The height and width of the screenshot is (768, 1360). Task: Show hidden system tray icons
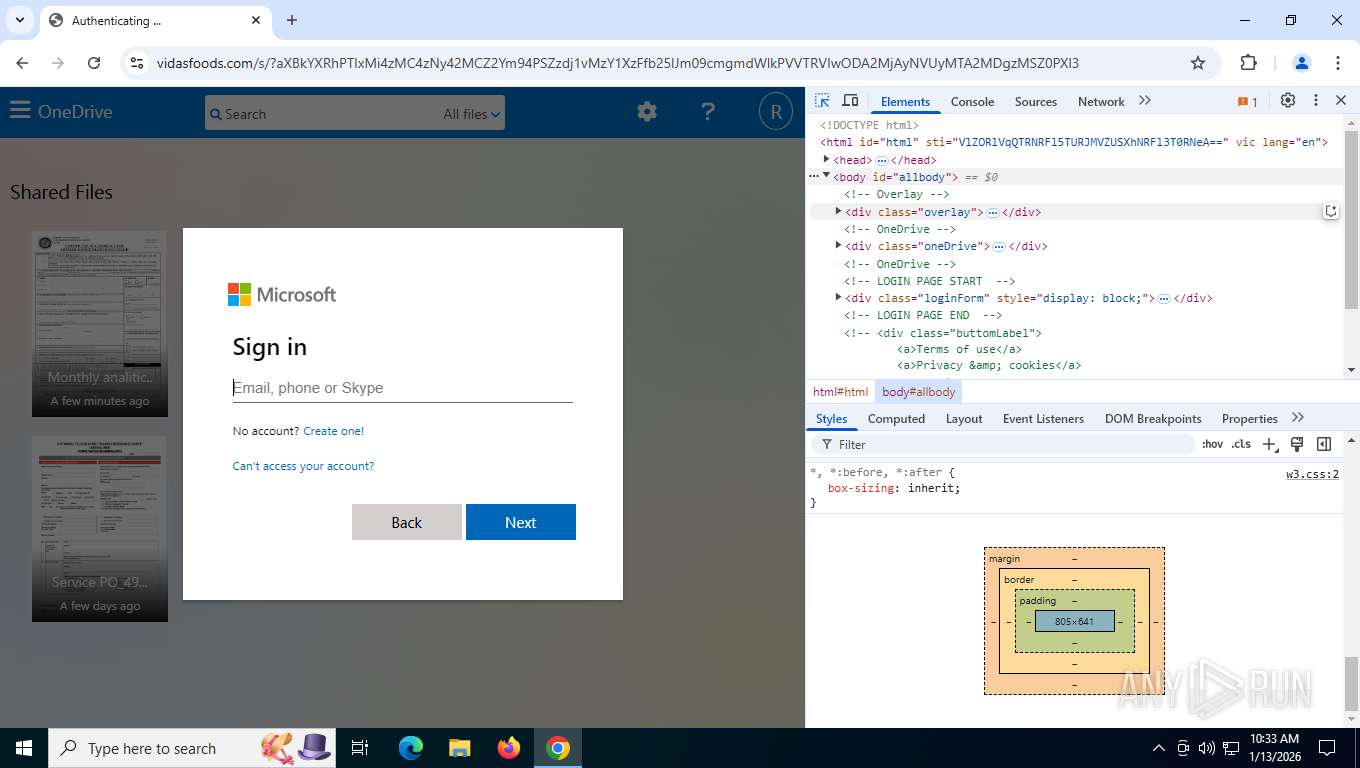click(x=1159, y=748)
